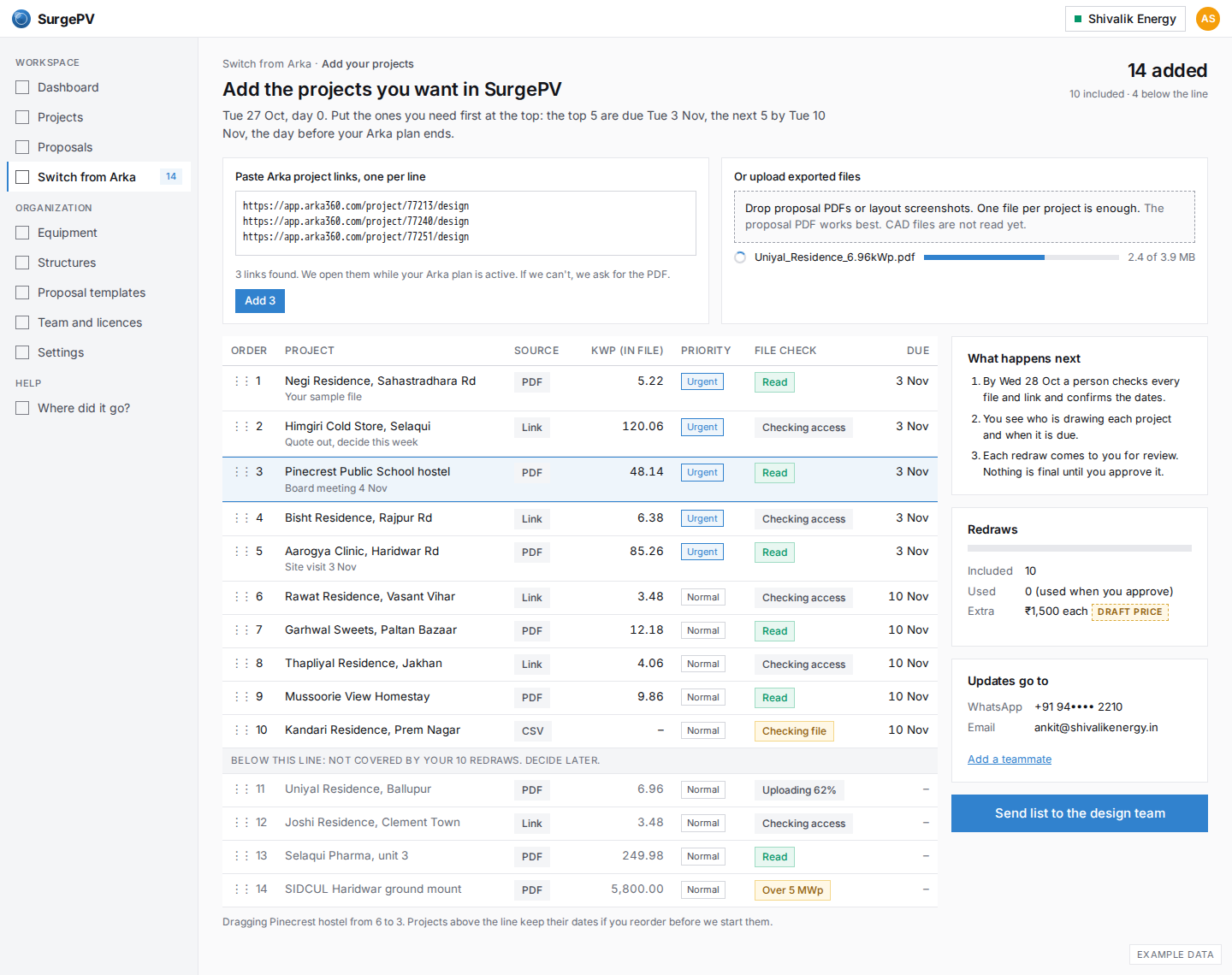Change the Normal priority for Rawat Residence
1232x975 pixels.
tap(703, 597)
